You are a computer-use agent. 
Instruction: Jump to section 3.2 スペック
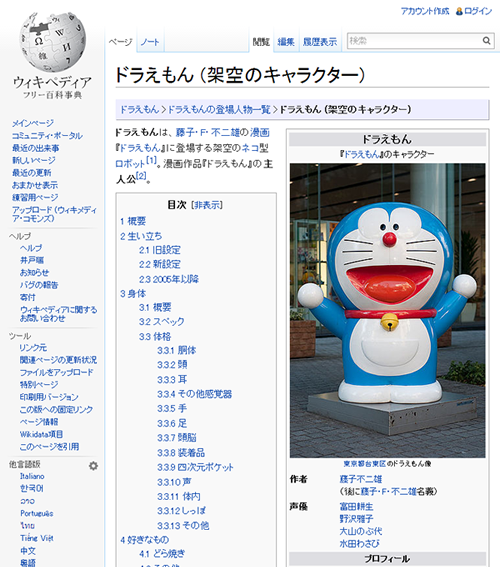pyautogui.click(x=162, y=321)
